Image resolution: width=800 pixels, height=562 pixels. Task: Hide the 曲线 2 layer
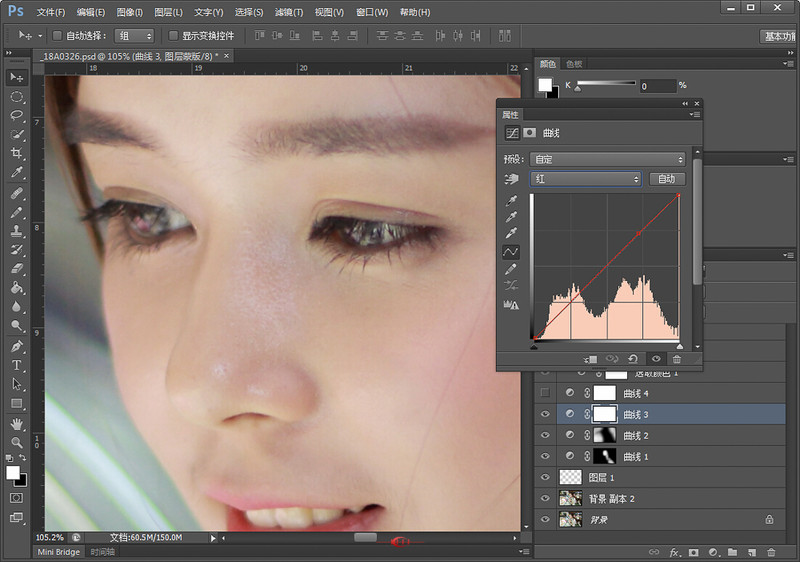545,435
